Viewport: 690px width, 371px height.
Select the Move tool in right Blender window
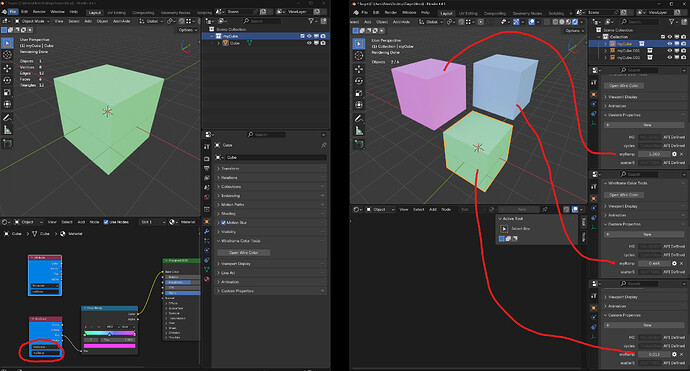click(359, 69)
